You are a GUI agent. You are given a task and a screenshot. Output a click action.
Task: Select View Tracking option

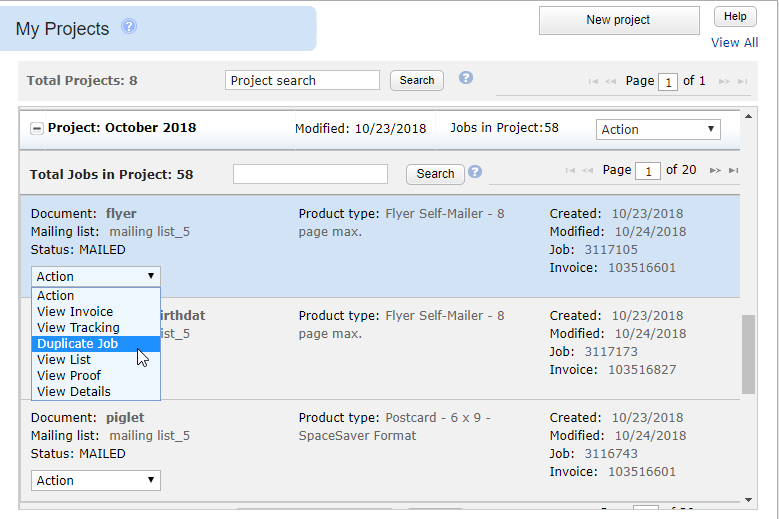click(78, 327)
